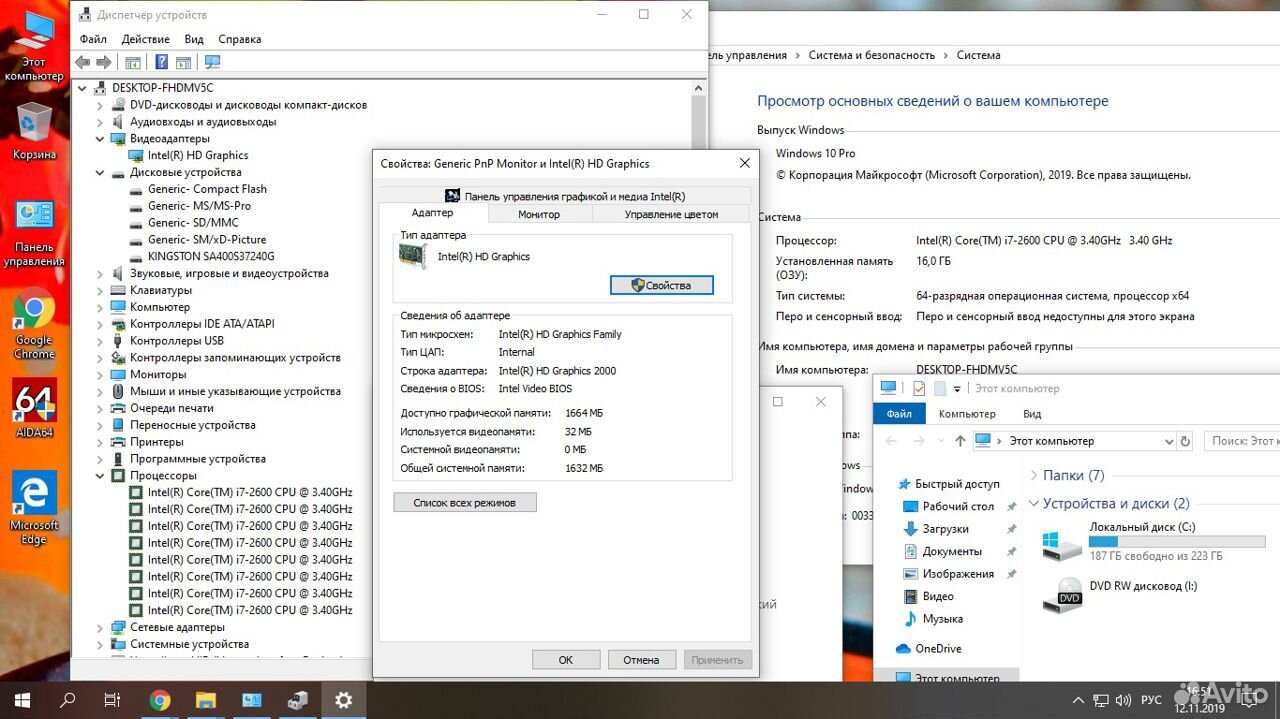The image size is (1280, 719).
Task: Expand the Сетевые адаптеры node
Action: tap(100, 627)
